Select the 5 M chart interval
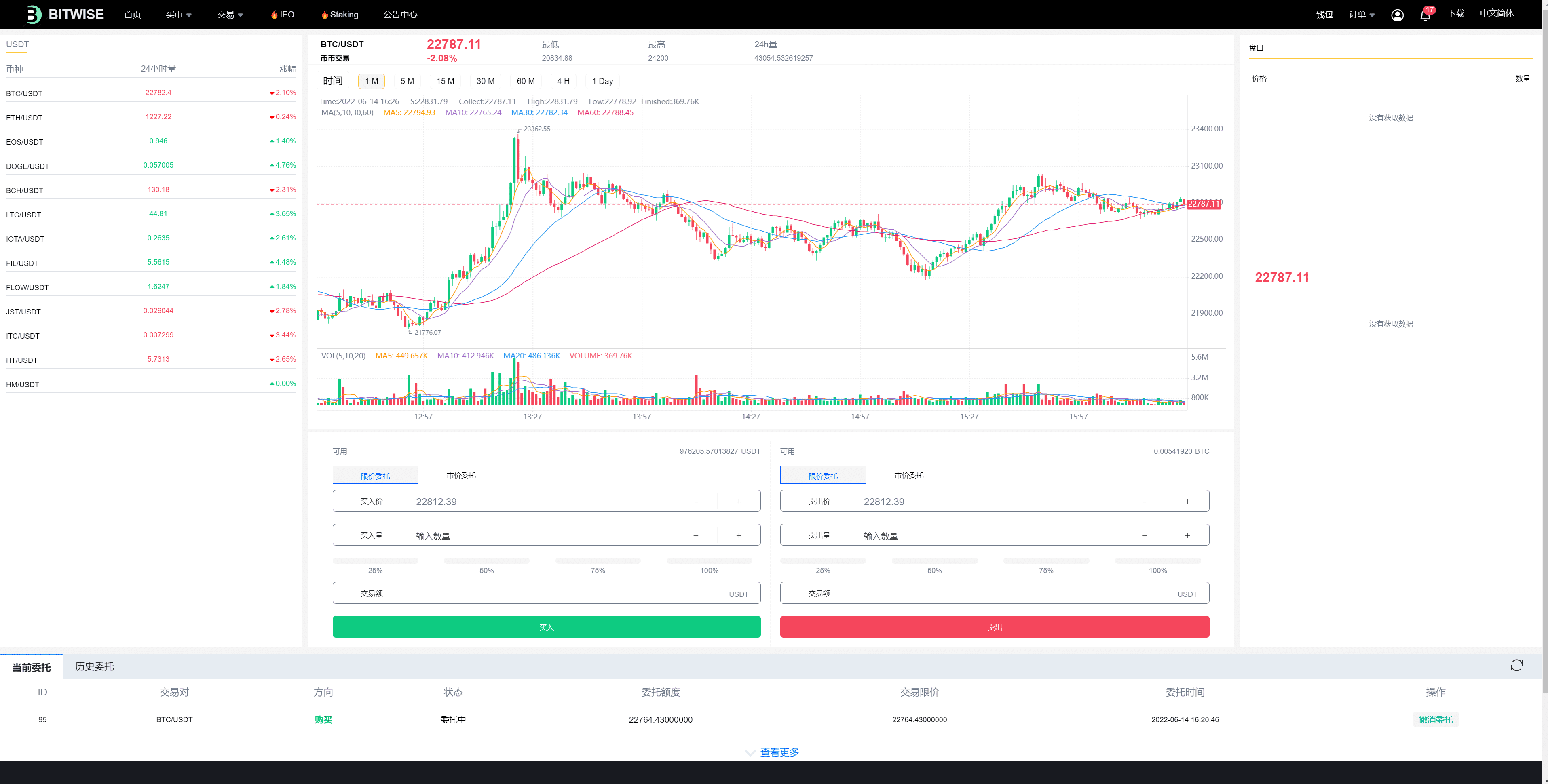The image size is (1548, 784). point(407,81)
